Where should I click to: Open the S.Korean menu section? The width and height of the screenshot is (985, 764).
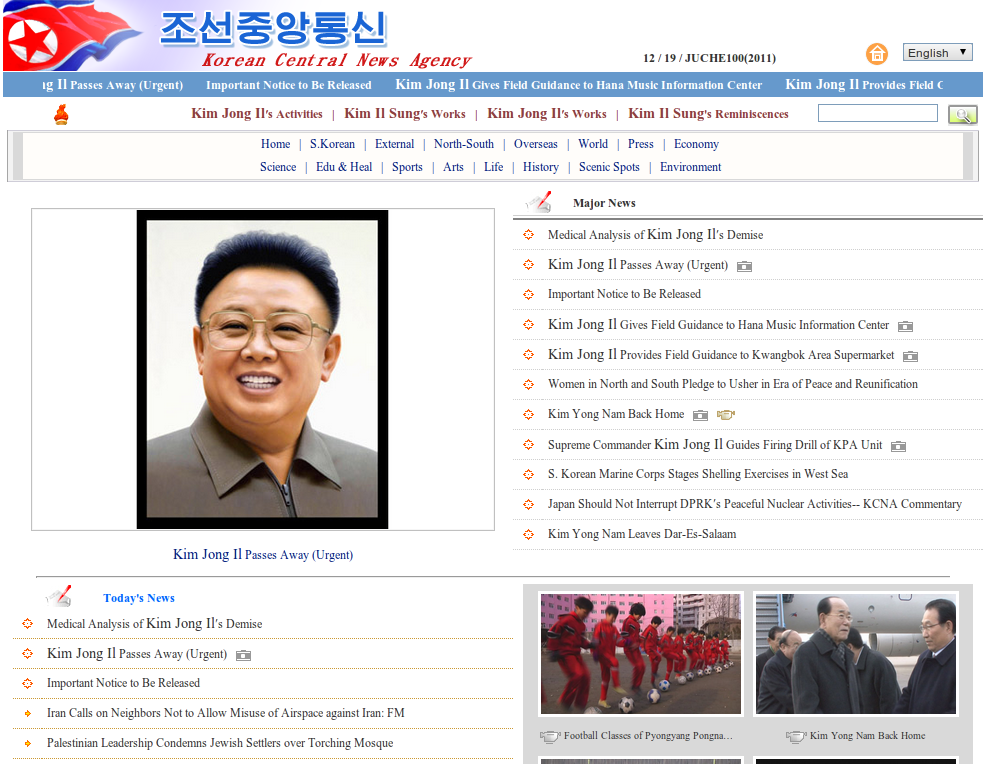point(332,144)
